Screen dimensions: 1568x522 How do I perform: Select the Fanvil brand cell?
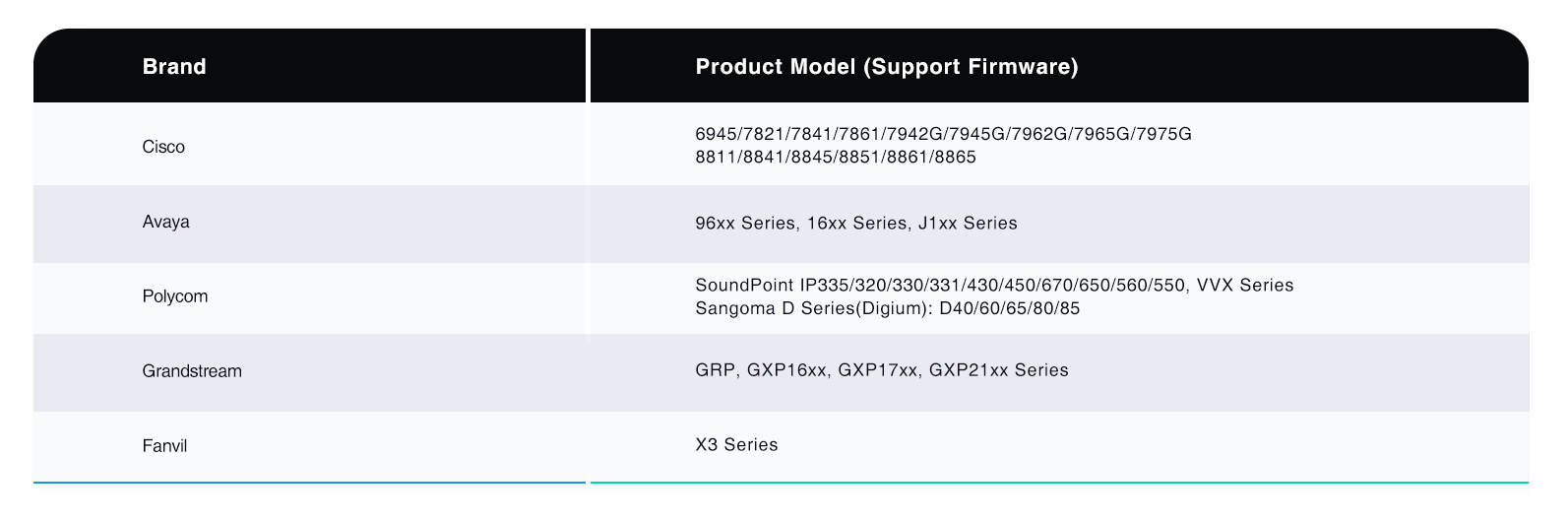164,446
